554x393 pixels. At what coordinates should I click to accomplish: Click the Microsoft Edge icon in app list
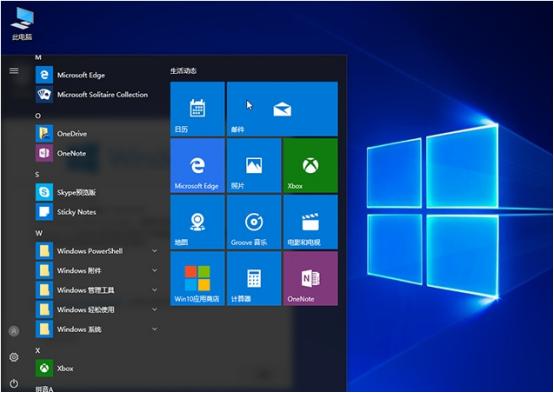44,75
